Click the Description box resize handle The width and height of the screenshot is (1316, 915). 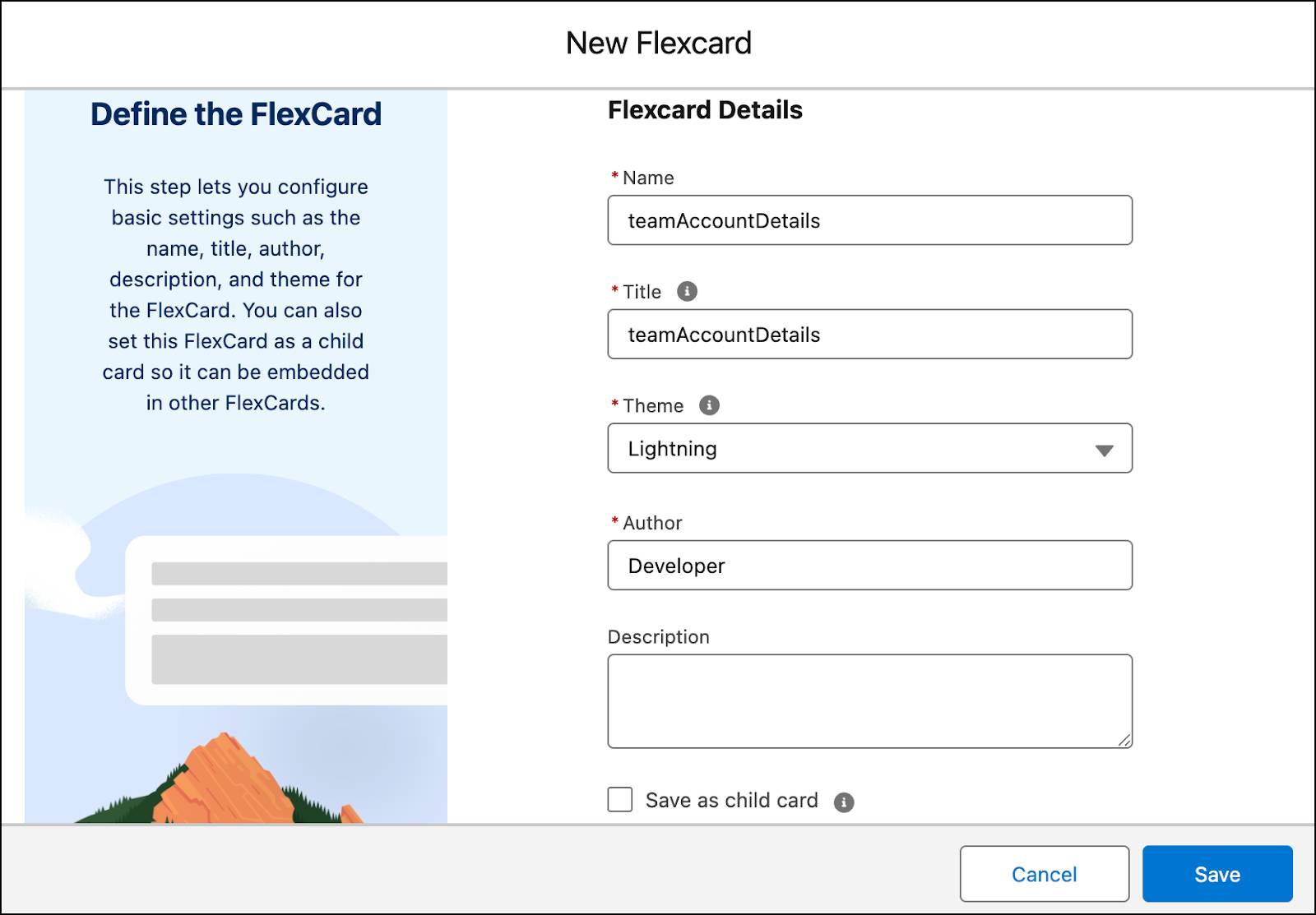[1128, 742]
